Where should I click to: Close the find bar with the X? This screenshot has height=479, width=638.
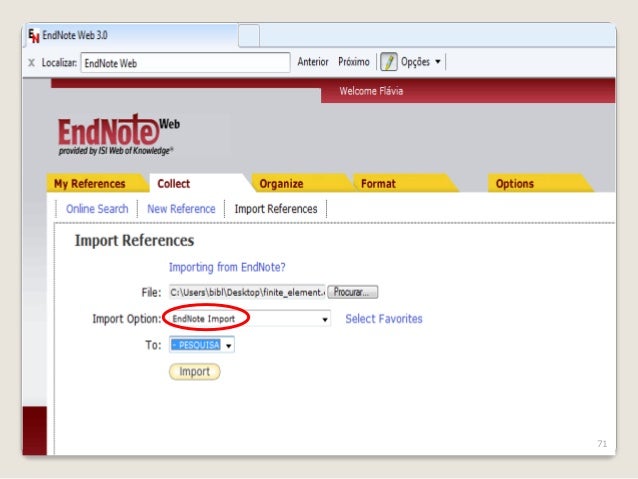point(31,63)
